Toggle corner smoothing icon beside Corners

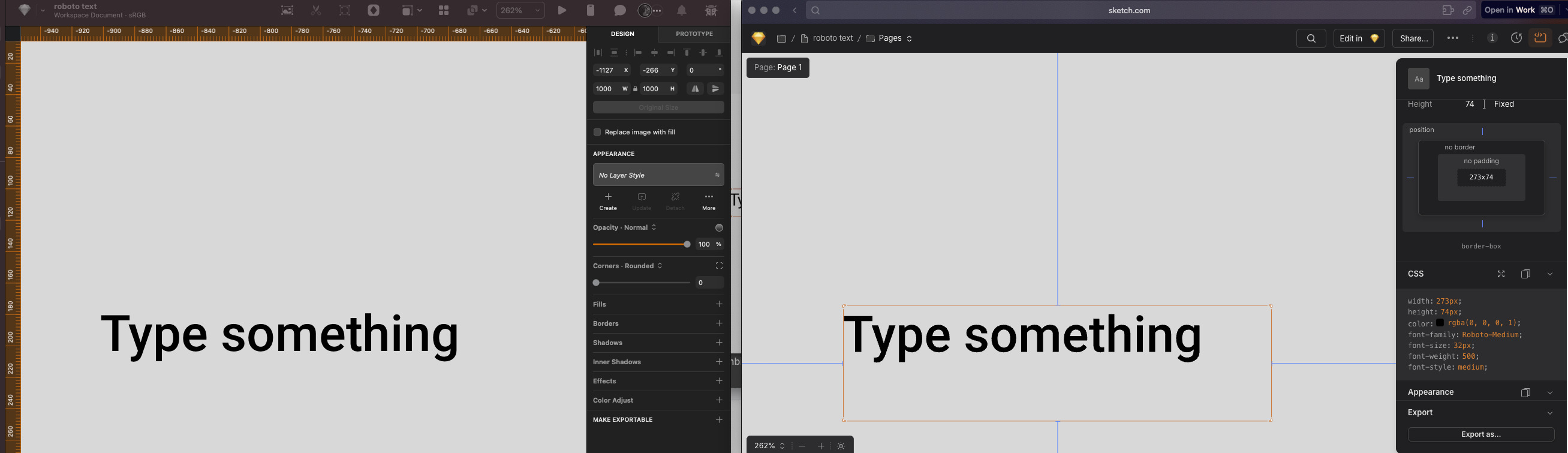pos(719,266)
